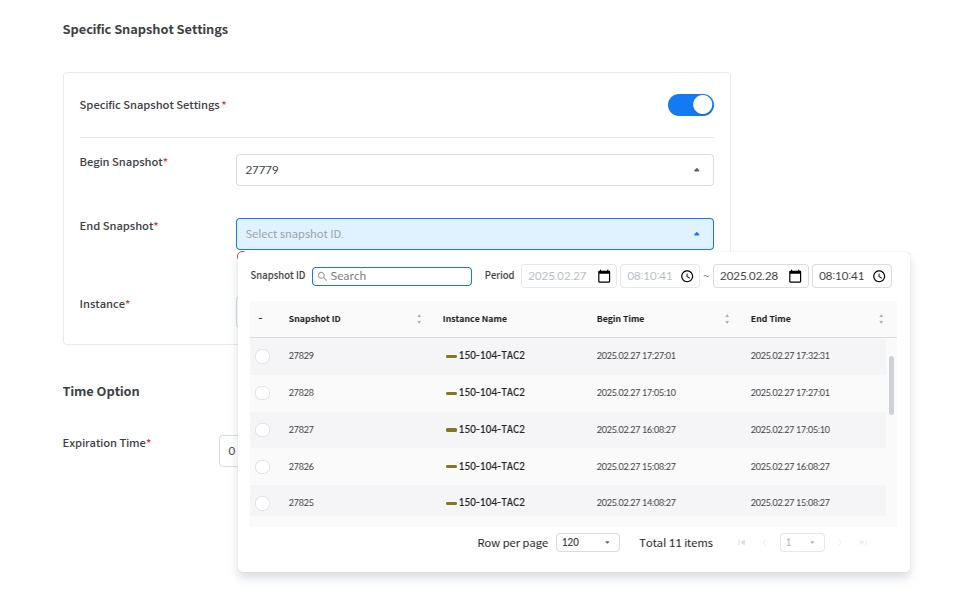The image size is (965, 593).
Task: Open calendar picker for start date 2025.02.27
Action: [604, 276]
